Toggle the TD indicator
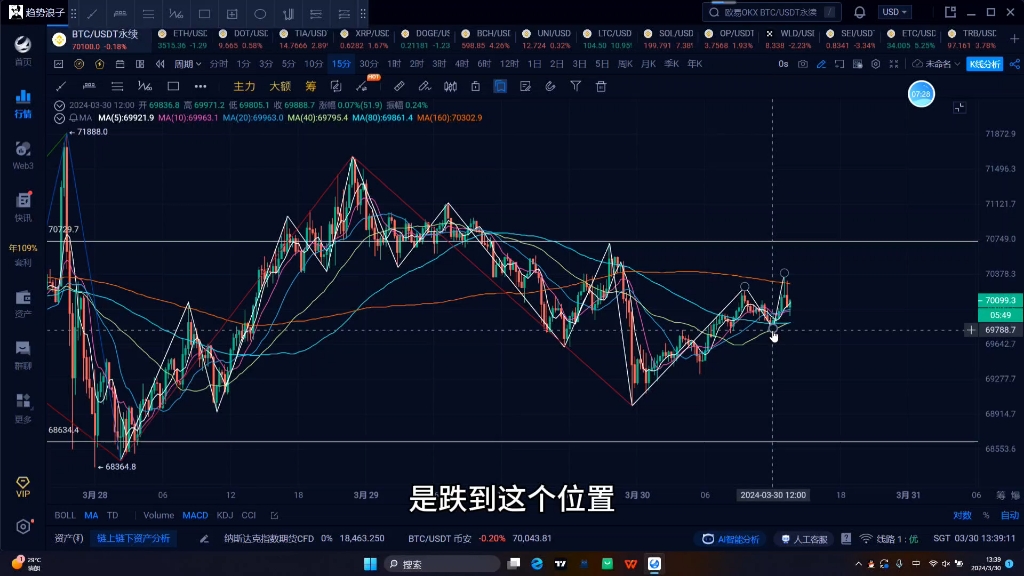This screenshot has width=1024, height=576. point(112,515)
